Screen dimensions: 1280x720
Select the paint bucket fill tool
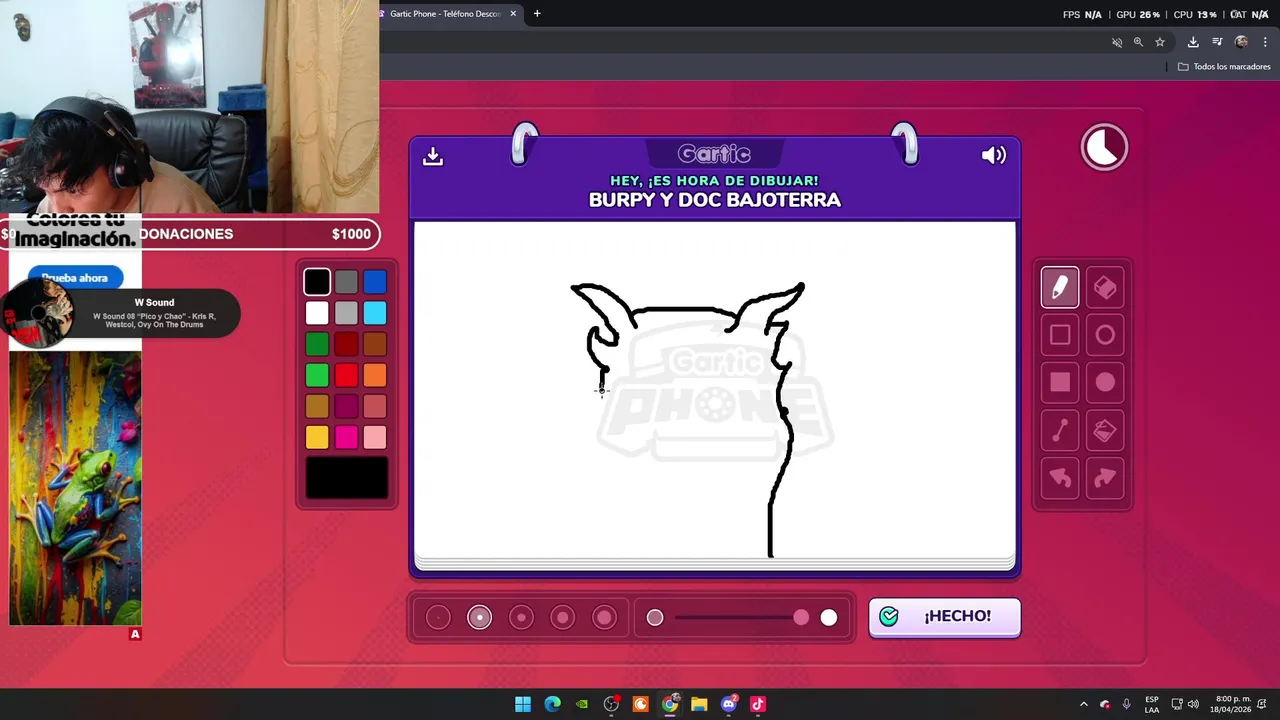pos(1105,430)
